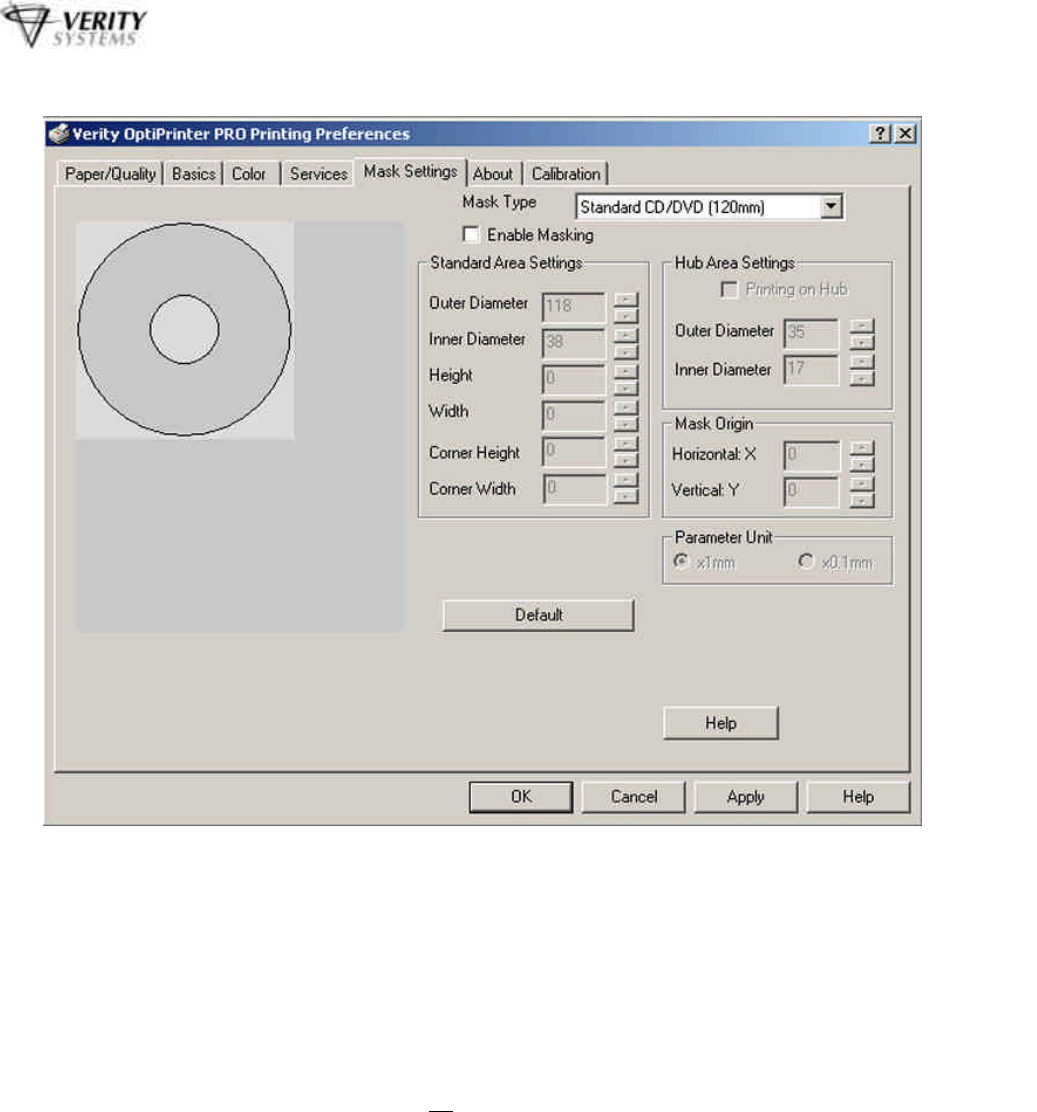Toggle the Printing on Hub checkbox
This screenshot has width=1037, height=1112.
pos(728,289)
